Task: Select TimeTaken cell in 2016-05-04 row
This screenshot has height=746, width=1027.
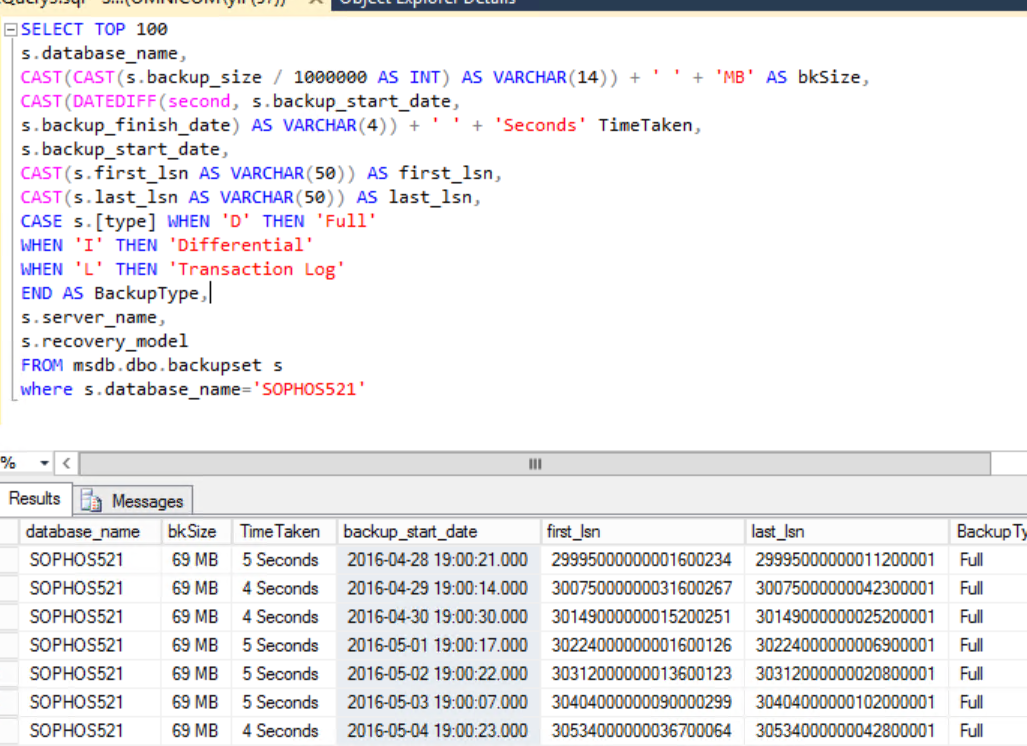Action: [284, 731]
